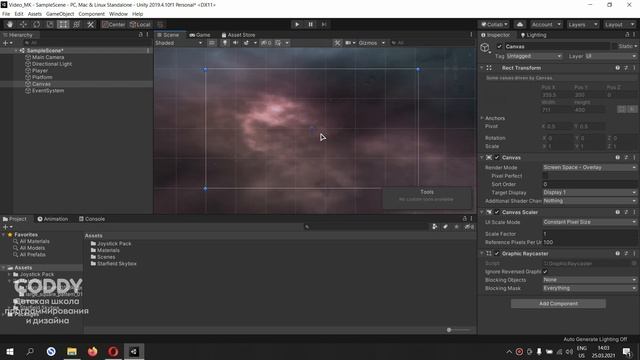Toggle Canvas object active checkbox

(x=499, y=47)
